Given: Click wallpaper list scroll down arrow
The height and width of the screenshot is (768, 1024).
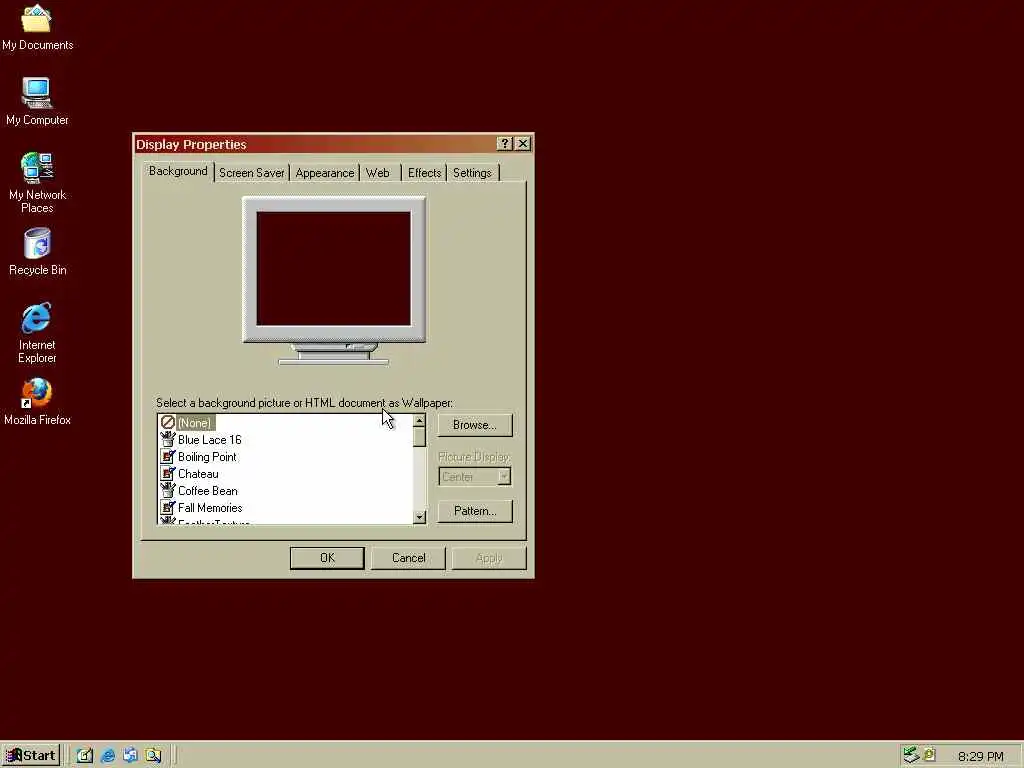Looking at the screenshot, I should point(419,517).
